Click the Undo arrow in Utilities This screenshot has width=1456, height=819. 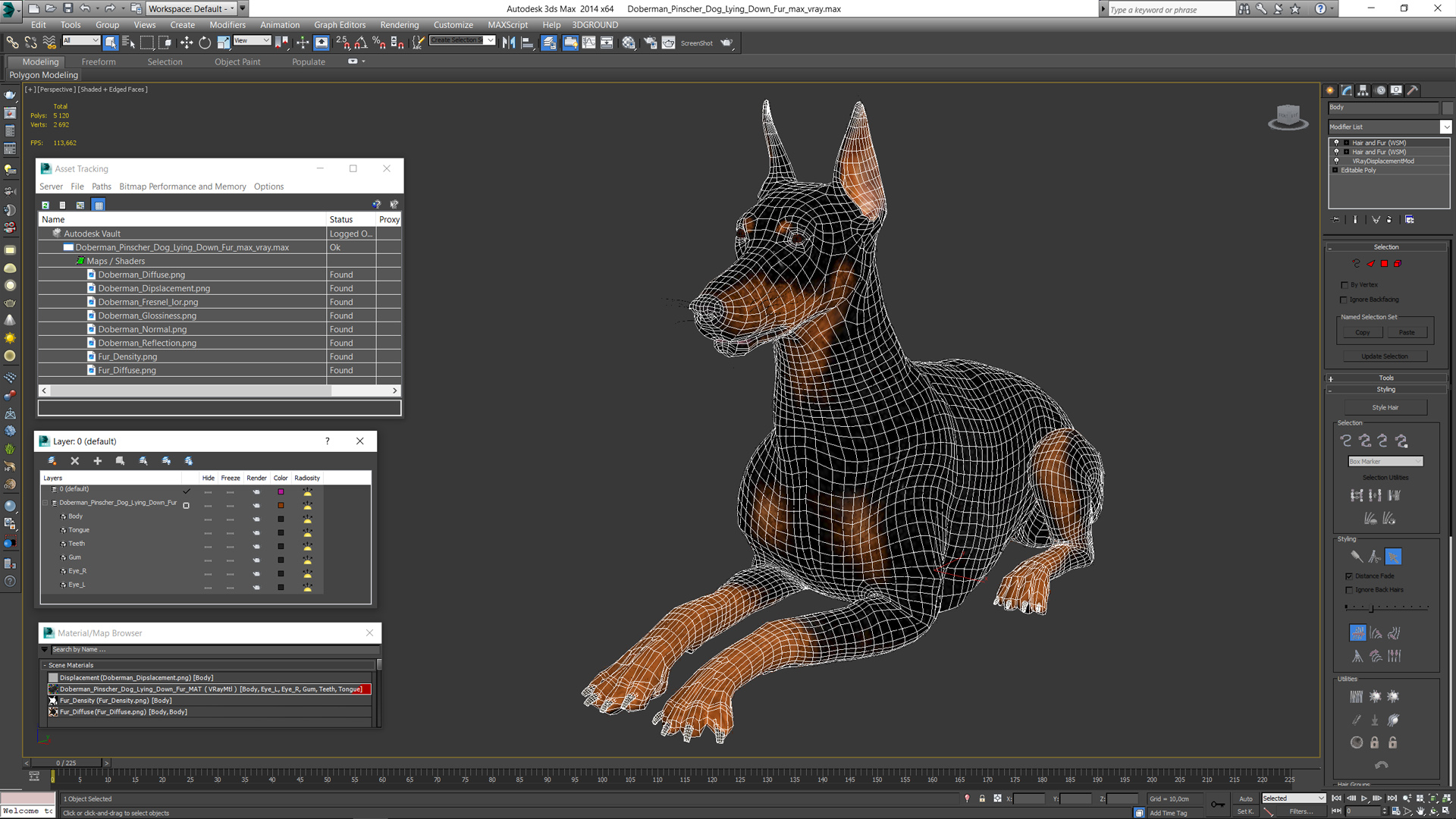1382,765
